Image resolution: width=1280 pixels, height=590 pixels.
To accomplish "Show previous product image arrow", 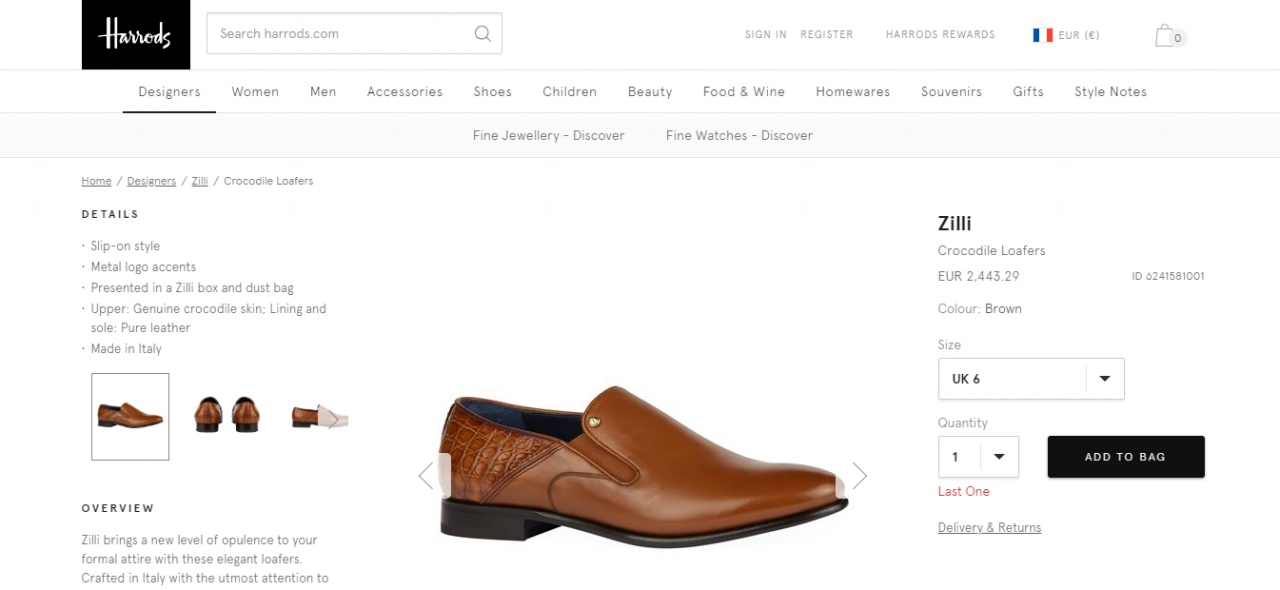I will tap(426, 476).
